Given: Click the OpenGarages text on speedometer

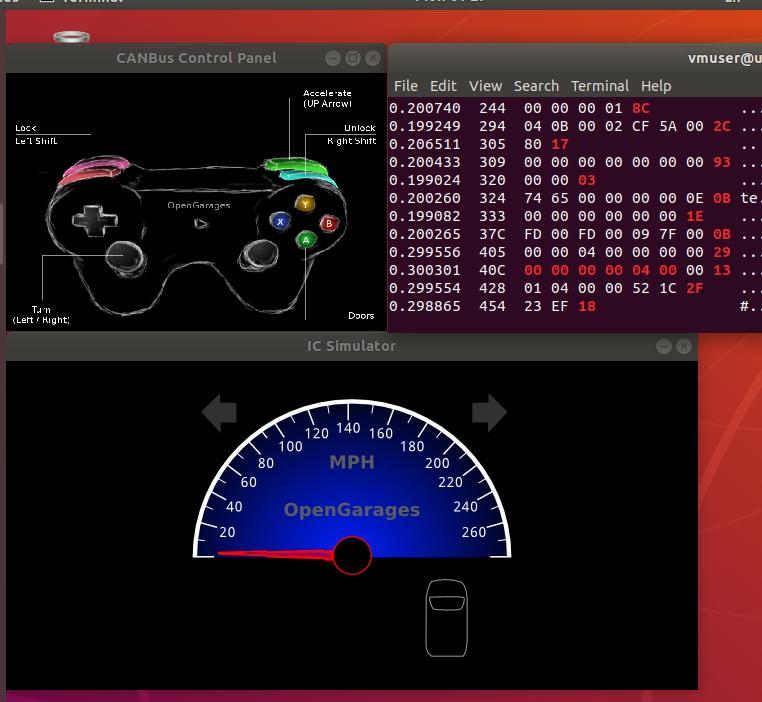Looking at the screenshot, I should pyautogui.click(x=352, y=510).
